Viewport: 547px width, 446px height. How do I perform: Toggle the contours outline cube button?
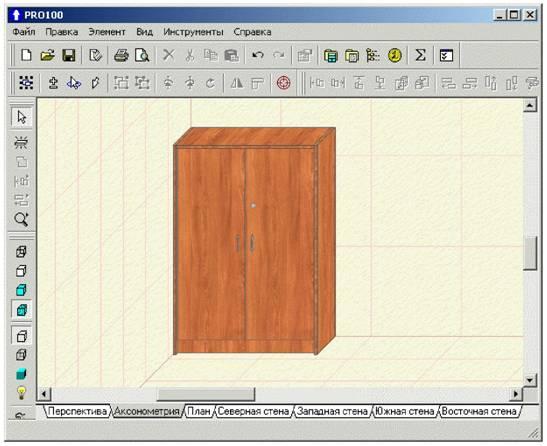pos(22,336)
